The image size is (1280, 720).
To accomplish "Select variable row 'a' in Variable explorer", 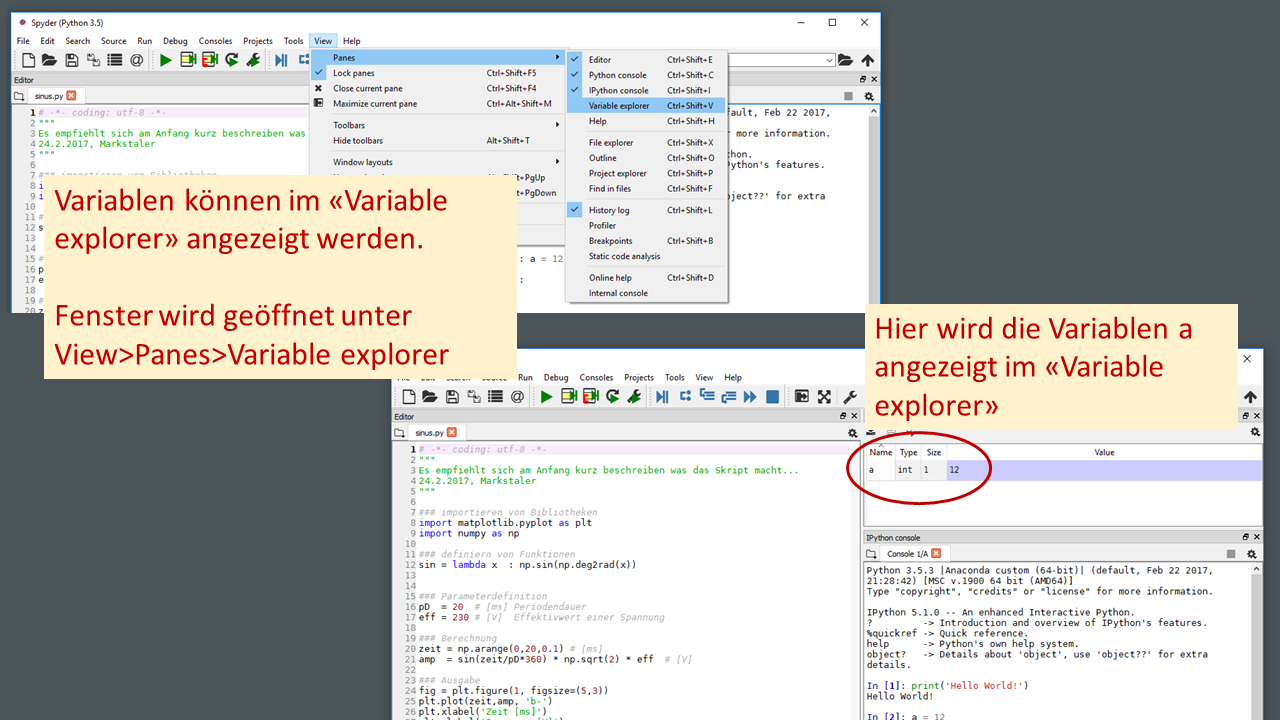I will 1064,470.
